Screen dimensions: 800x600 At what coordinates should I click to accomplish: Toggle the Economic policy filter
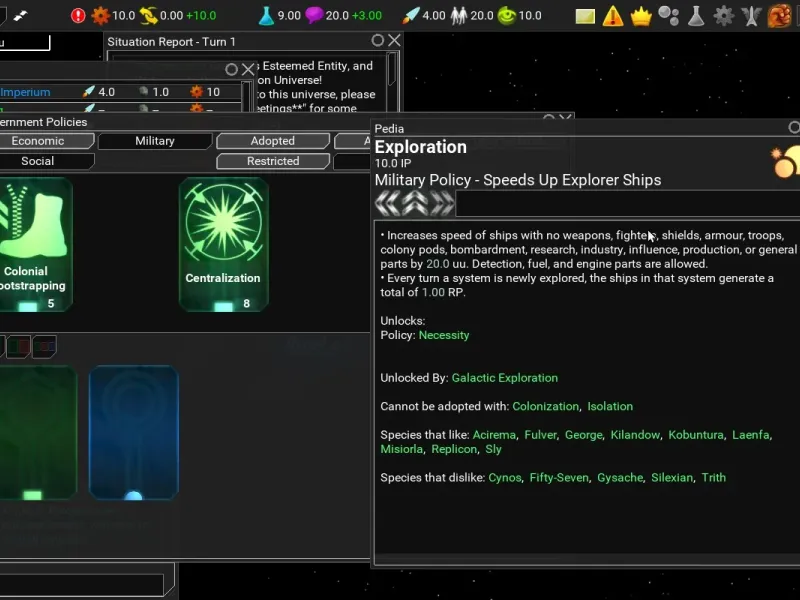[x=44, y=141]
